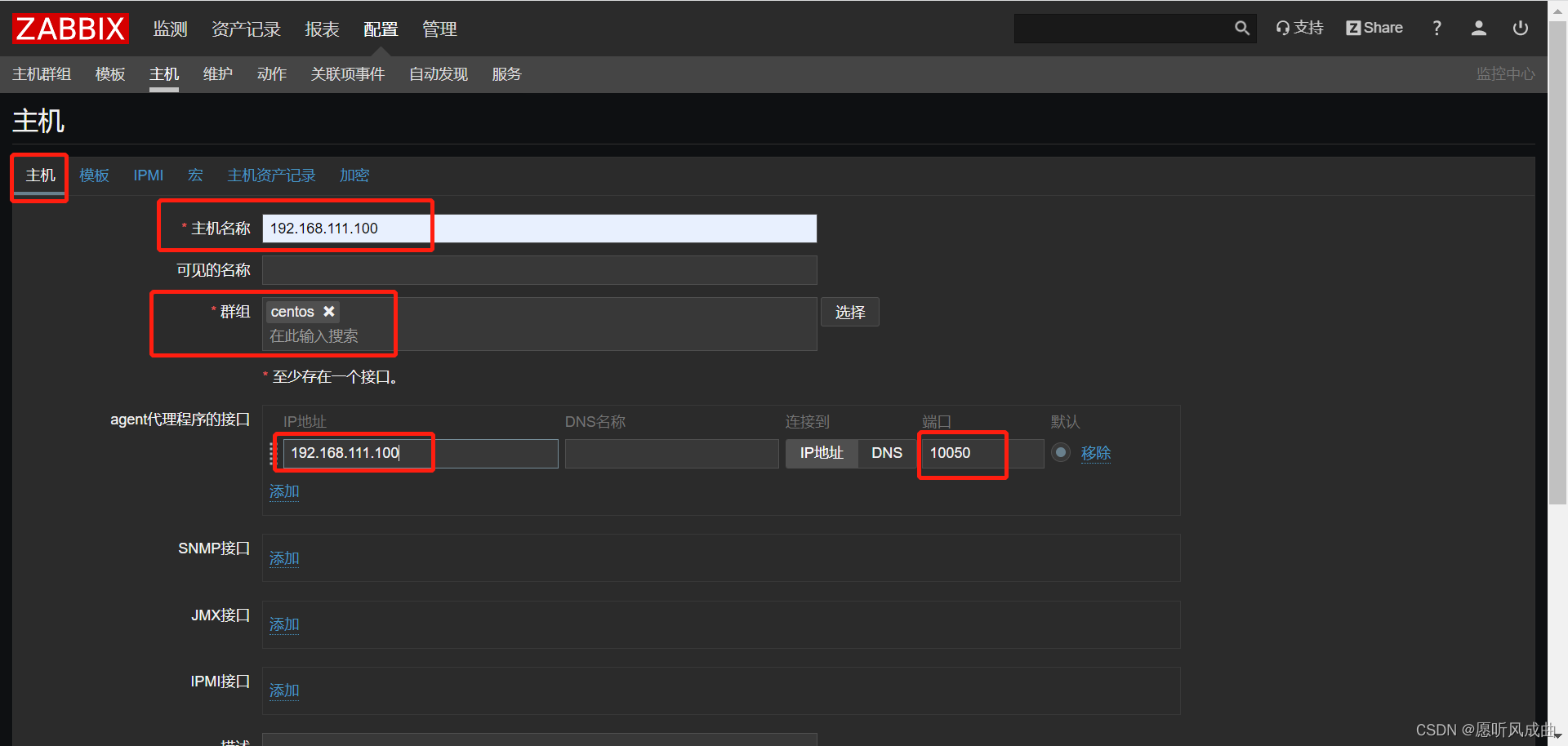Switch to the 主机资产记录 tab
The height and width of the screenshot is (746, 1568).
click(x=271, y=175)
